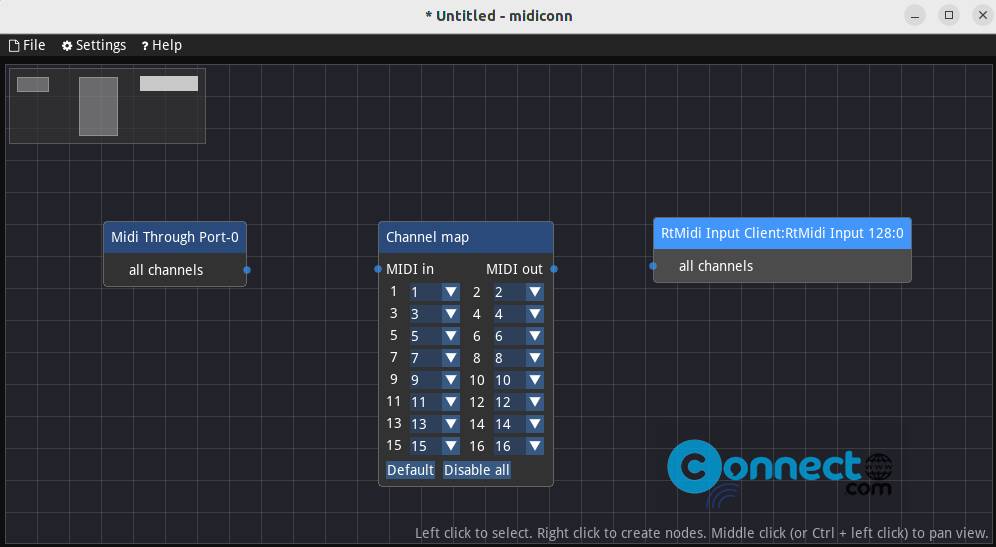Click the Disable all button

[x=477, y=470]
